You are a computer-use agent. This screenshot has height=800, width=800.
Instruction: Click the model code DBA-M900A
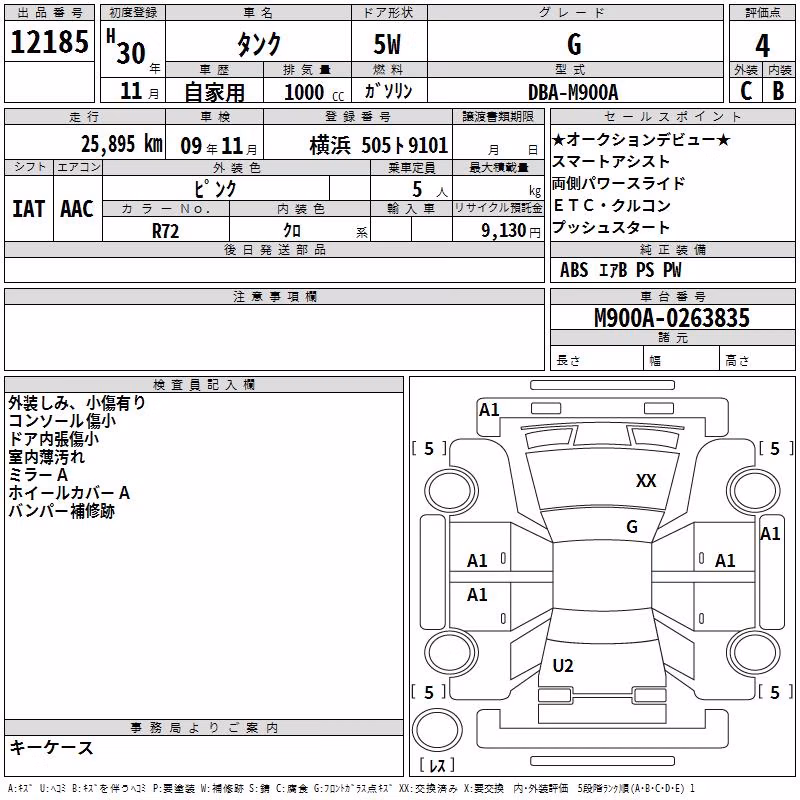573,92
